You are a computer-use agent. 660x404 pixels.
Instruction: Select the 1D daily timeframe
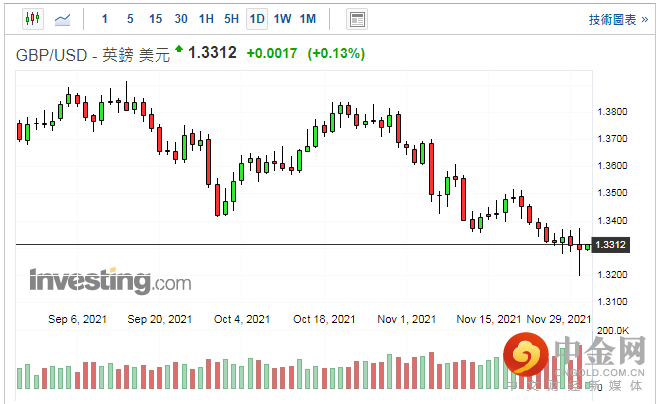[x=257, y=19]
